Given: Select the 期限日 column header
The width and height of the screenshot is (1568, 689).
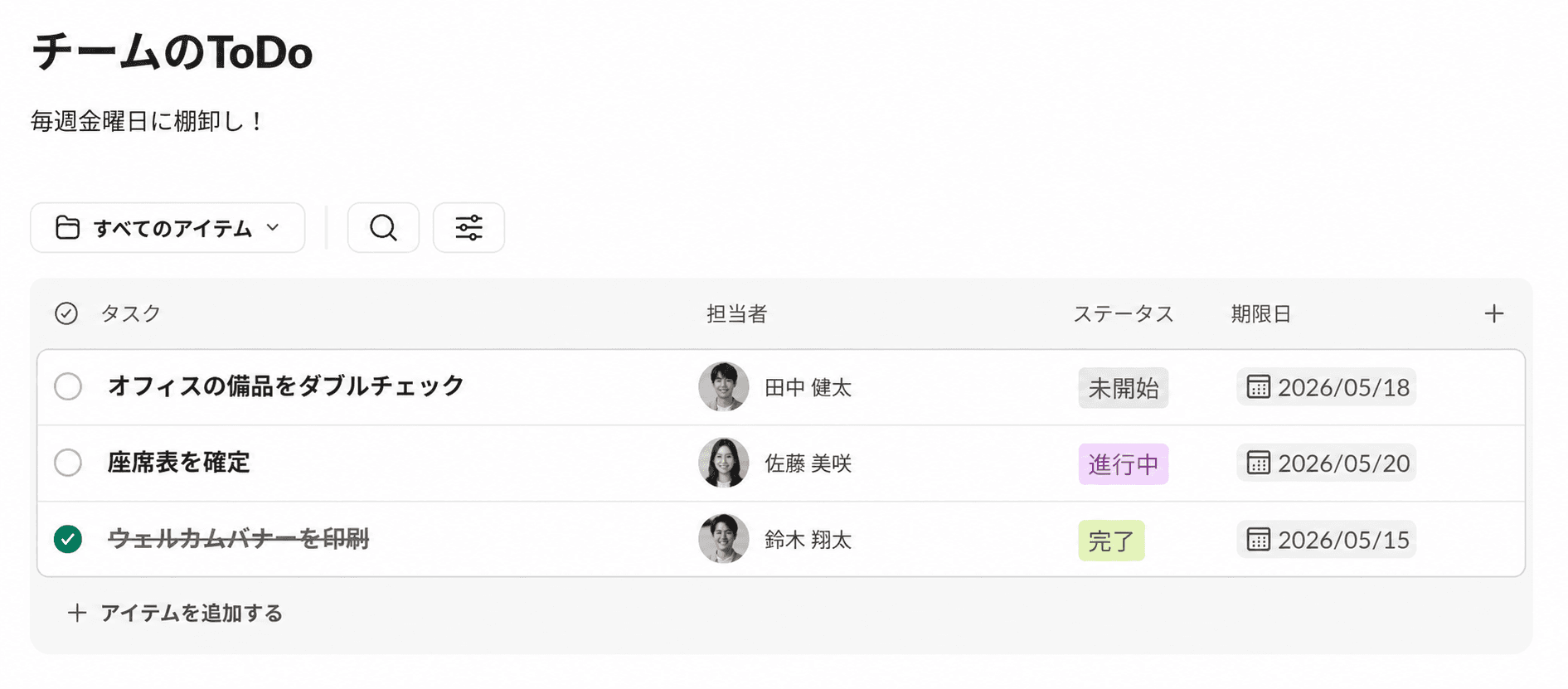Looking at the screenshot, I should click(x=1260, y=313).
